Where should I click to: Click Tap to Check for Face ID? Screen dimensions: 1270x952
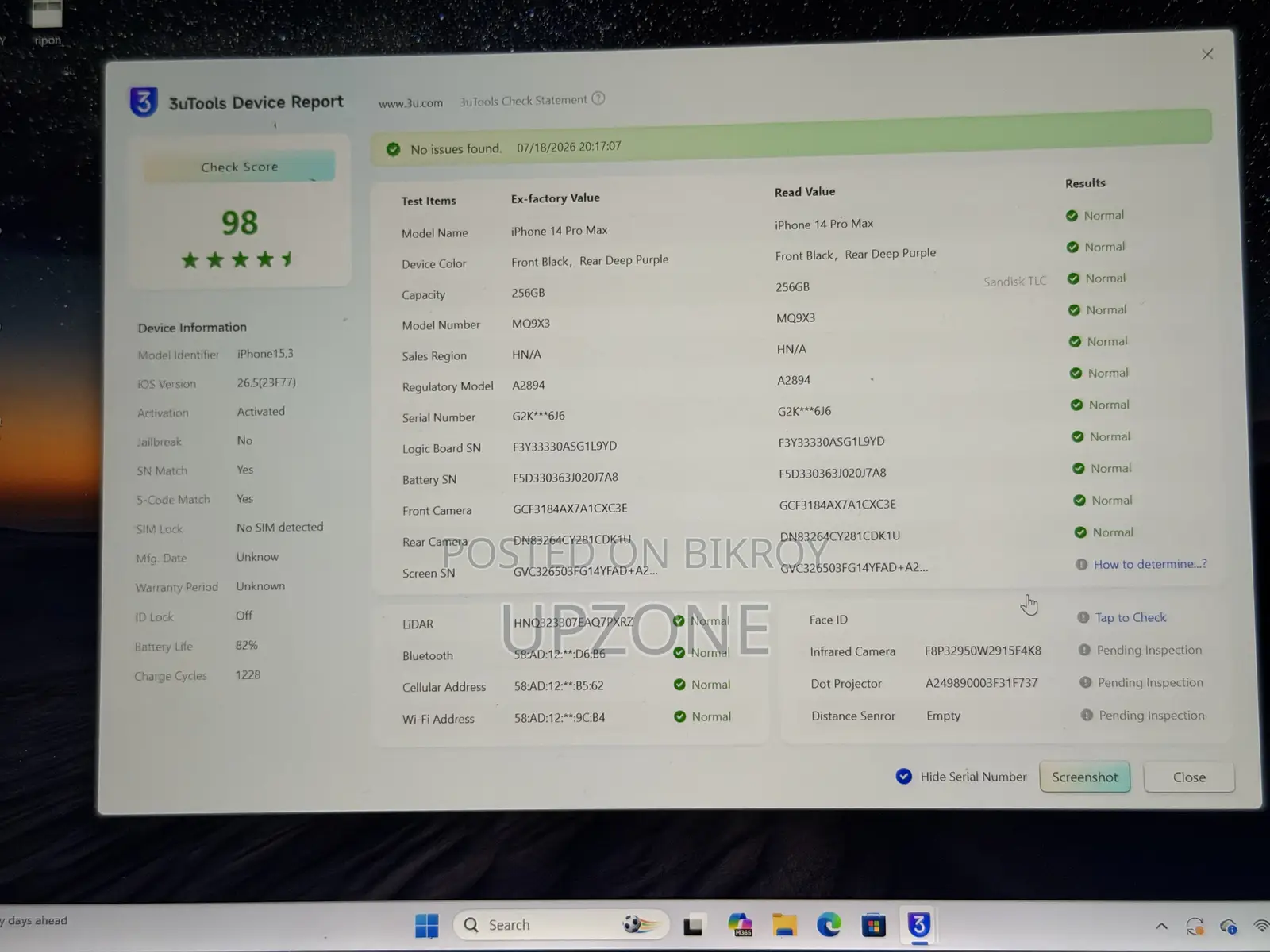[x=1130, y=617]
